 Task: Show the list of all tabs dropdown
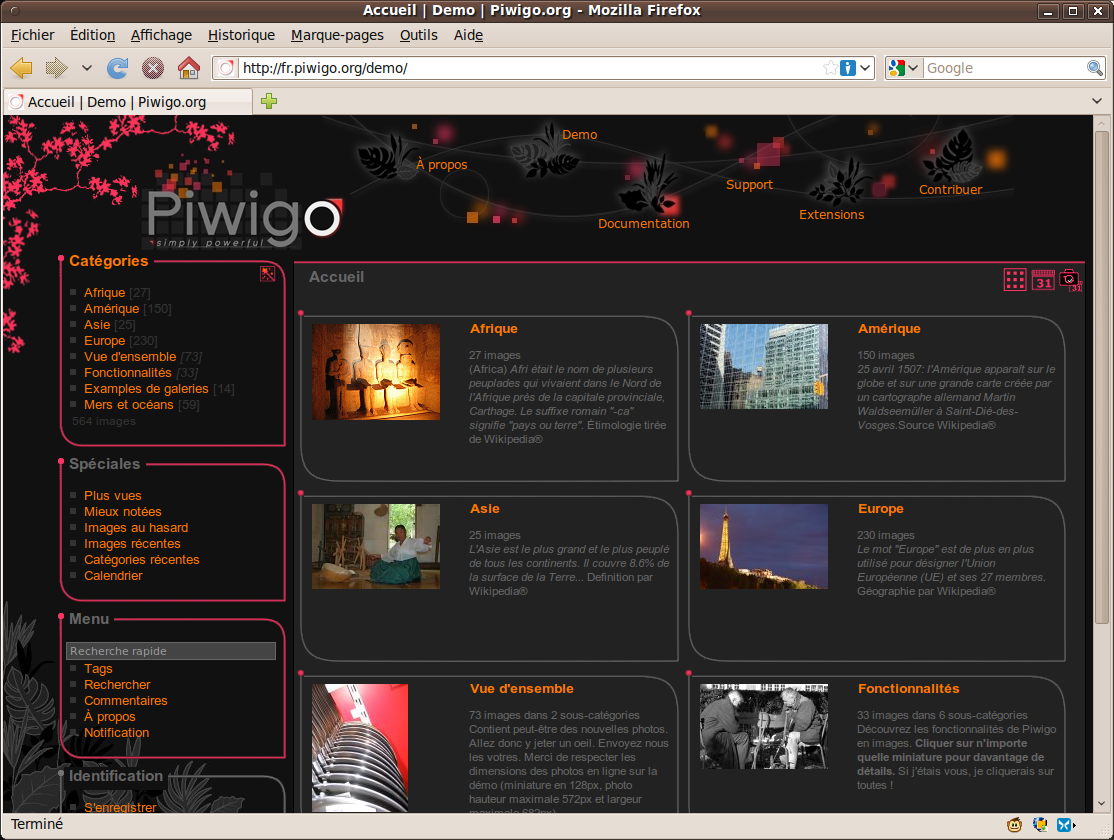click(x=1097, y=101)
